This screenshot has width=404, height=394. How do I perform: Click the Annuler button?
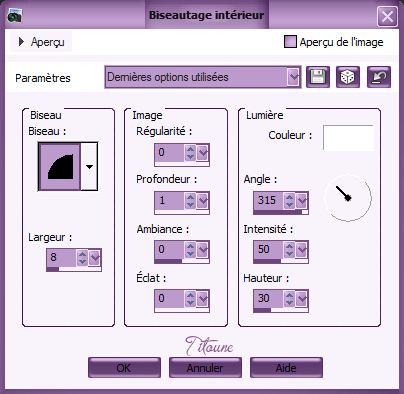[205, 368]
